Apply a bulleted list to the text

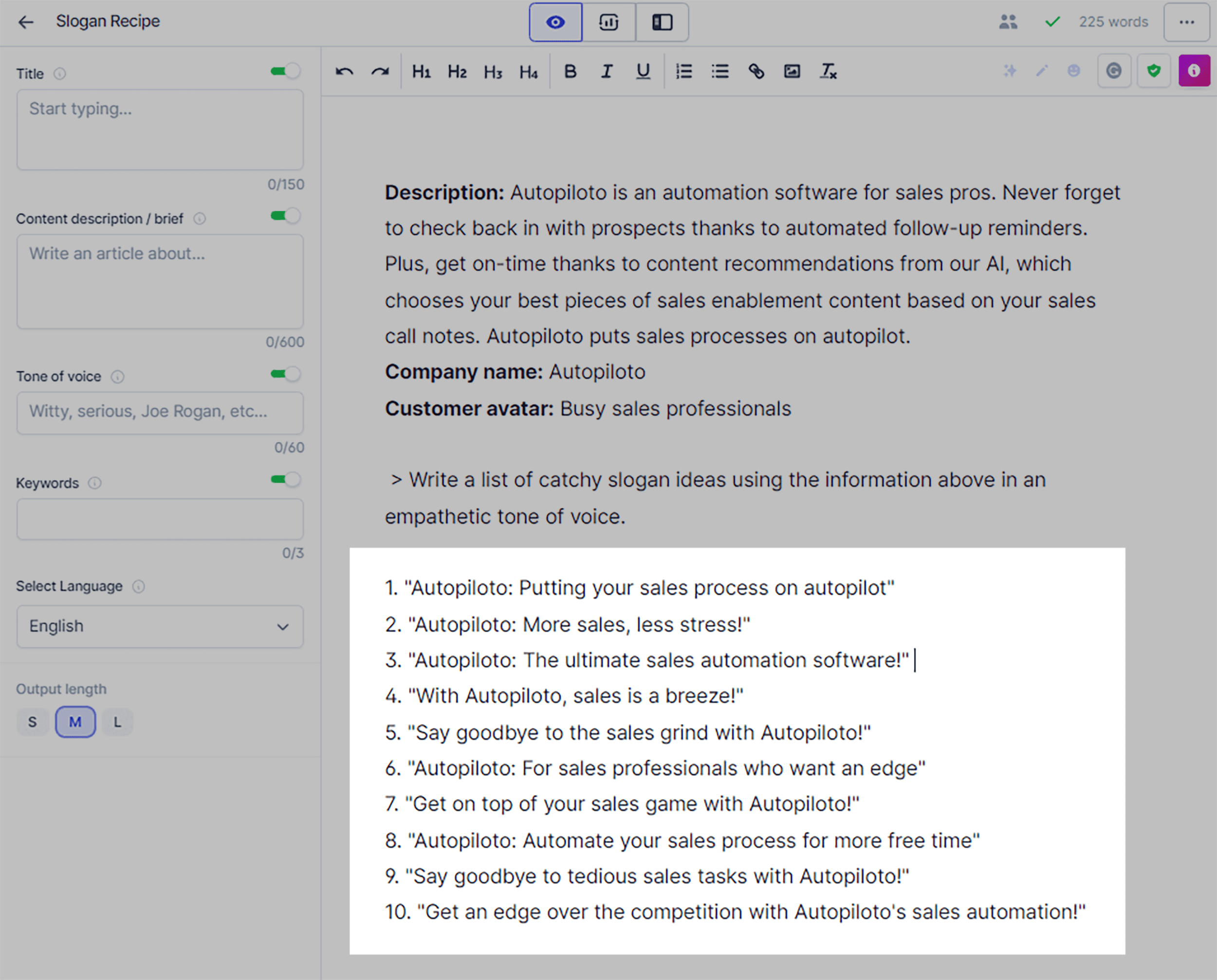[719, 71]
